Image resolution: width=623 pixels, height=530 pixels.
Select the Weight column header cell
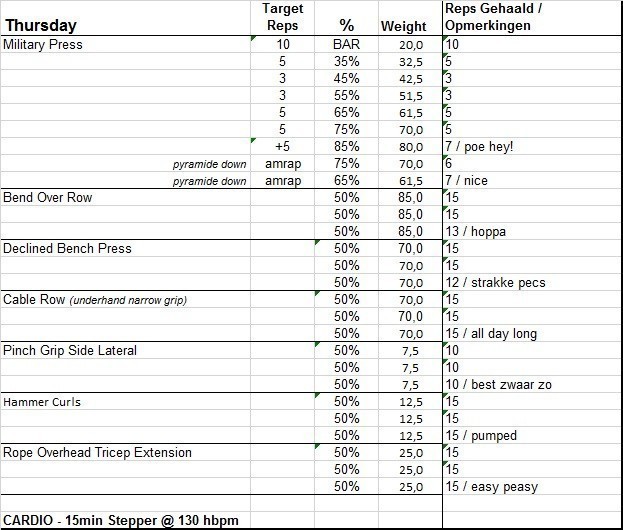(403, 26)
